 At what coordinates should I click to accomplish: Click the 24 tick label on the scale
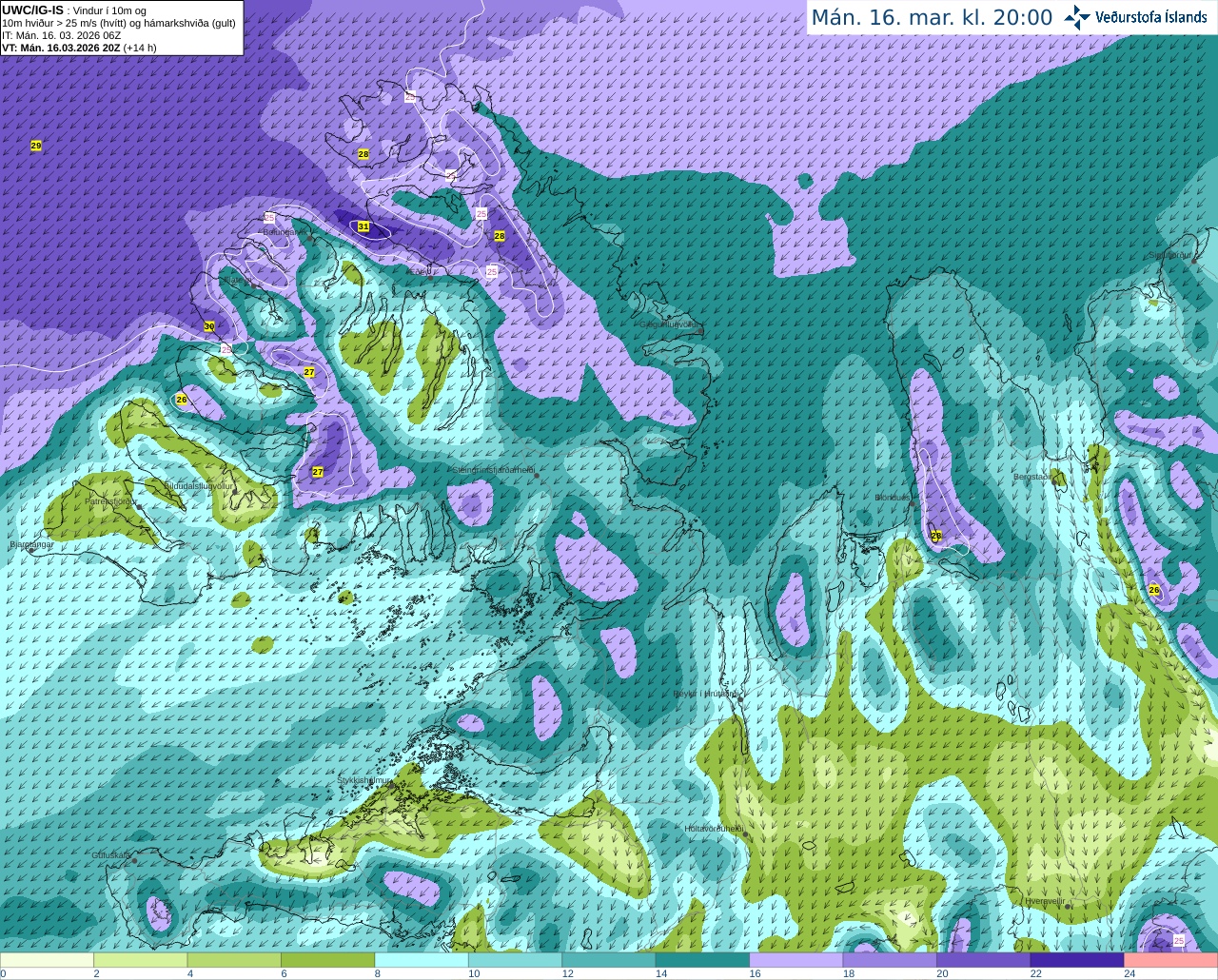click(1129, 973)
